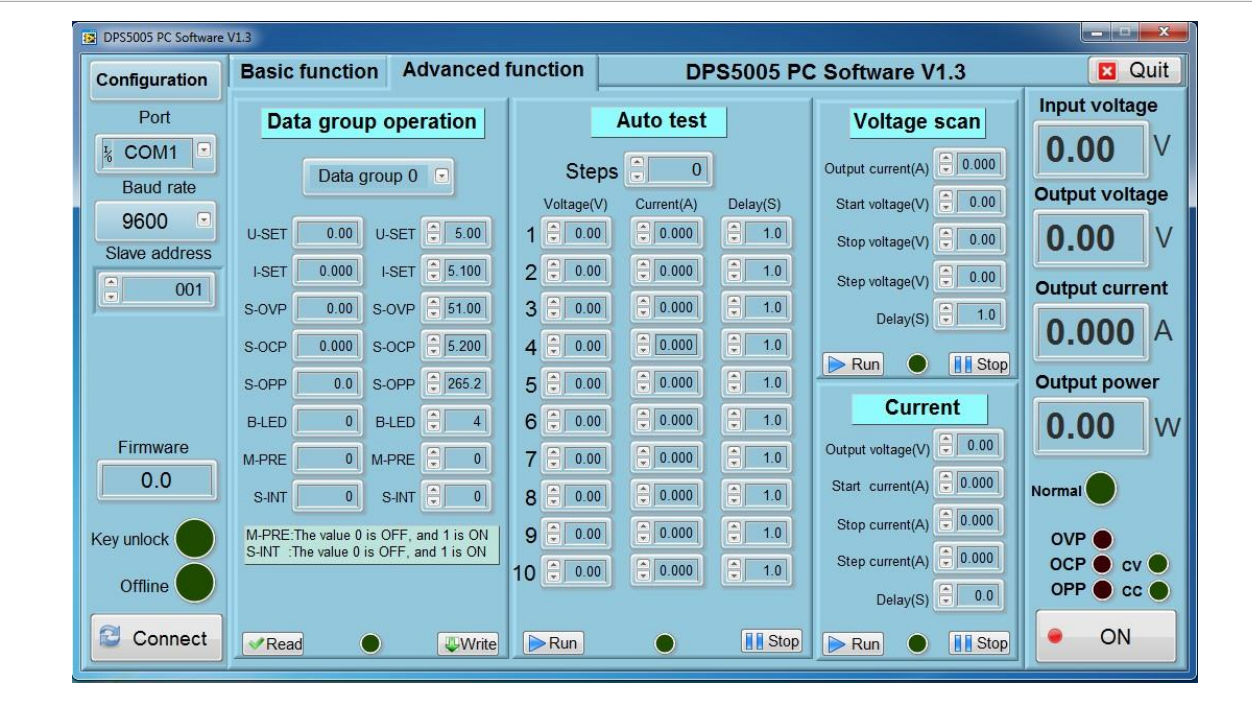
Task: Click the U-SET 5.00 stepper arrows
Action: pos(434,233)
